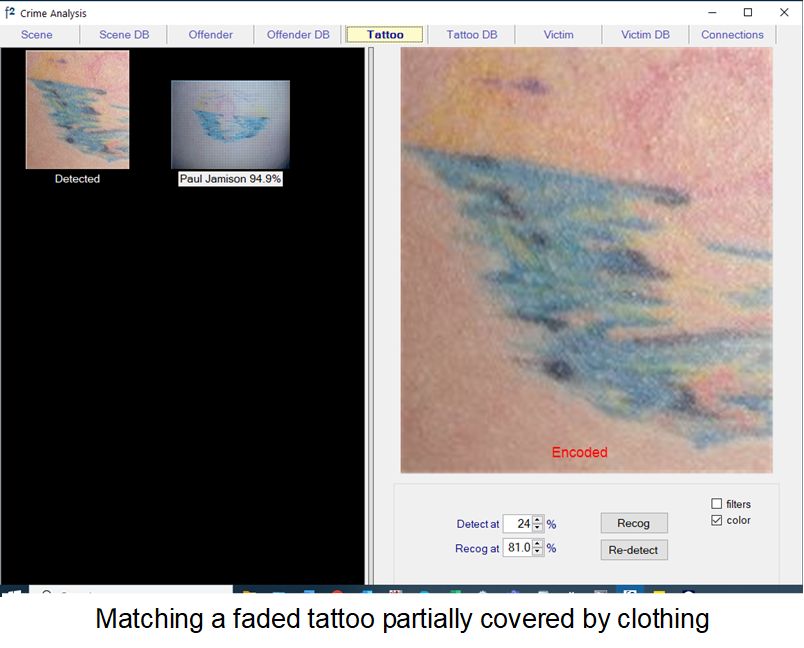Click the Recog at value field
Viewport: 804px width, 648px height.
tap(518, 548)
